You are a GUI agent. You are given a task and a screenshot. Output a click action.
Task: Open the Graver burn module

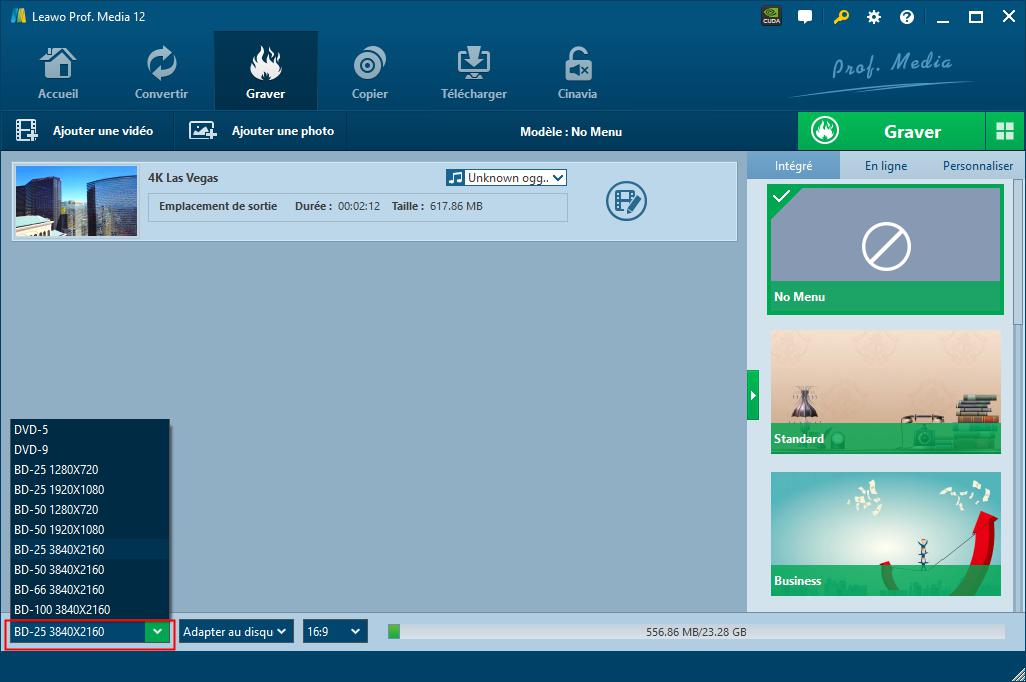pos(266,73)
